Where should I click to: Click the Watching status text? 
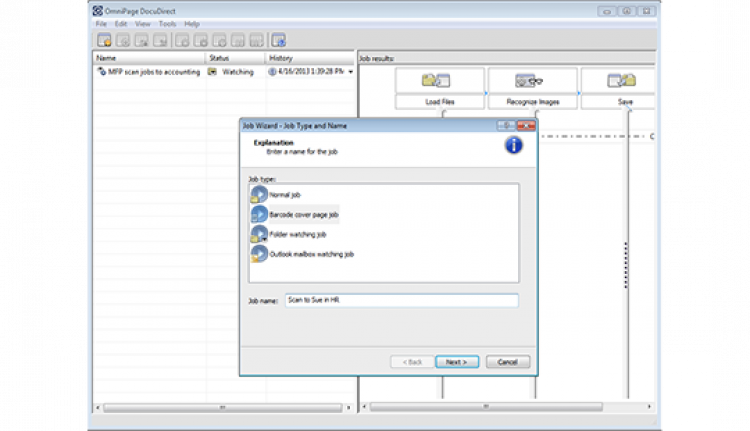click(x=238, y=72)
